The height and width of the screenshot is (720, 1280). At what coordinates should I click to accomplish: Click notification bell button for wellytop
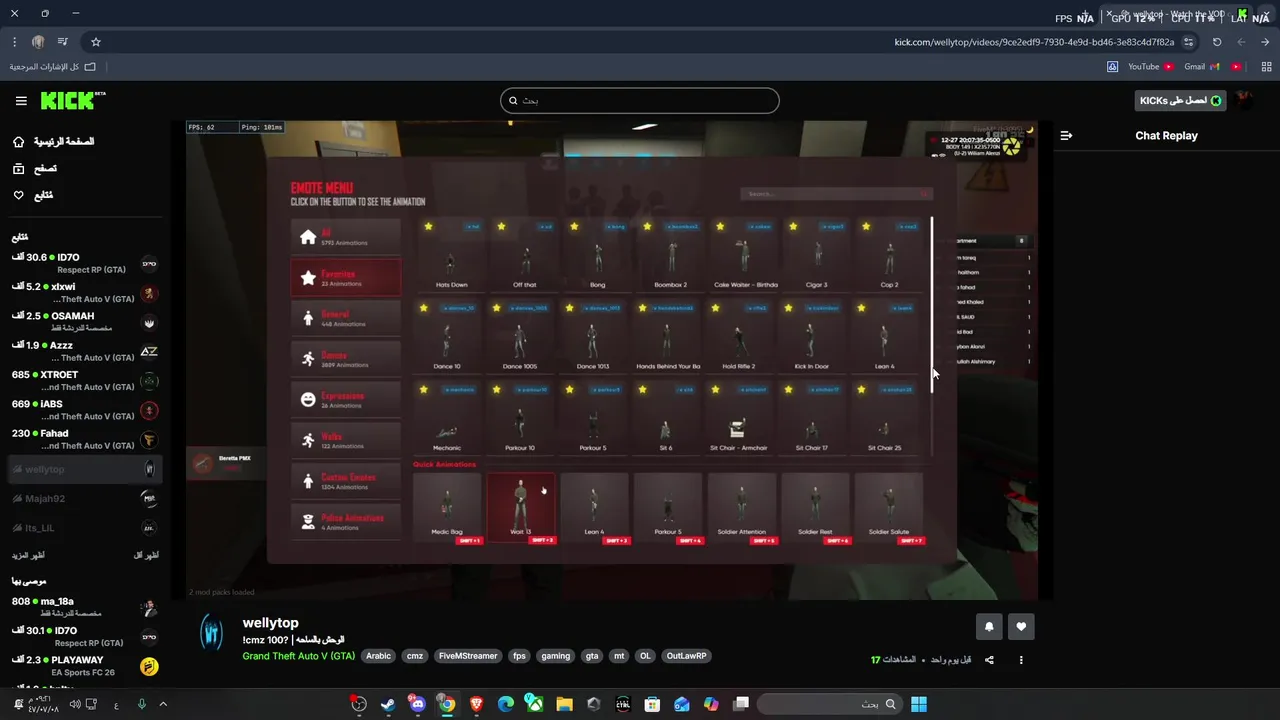(989, 627)
